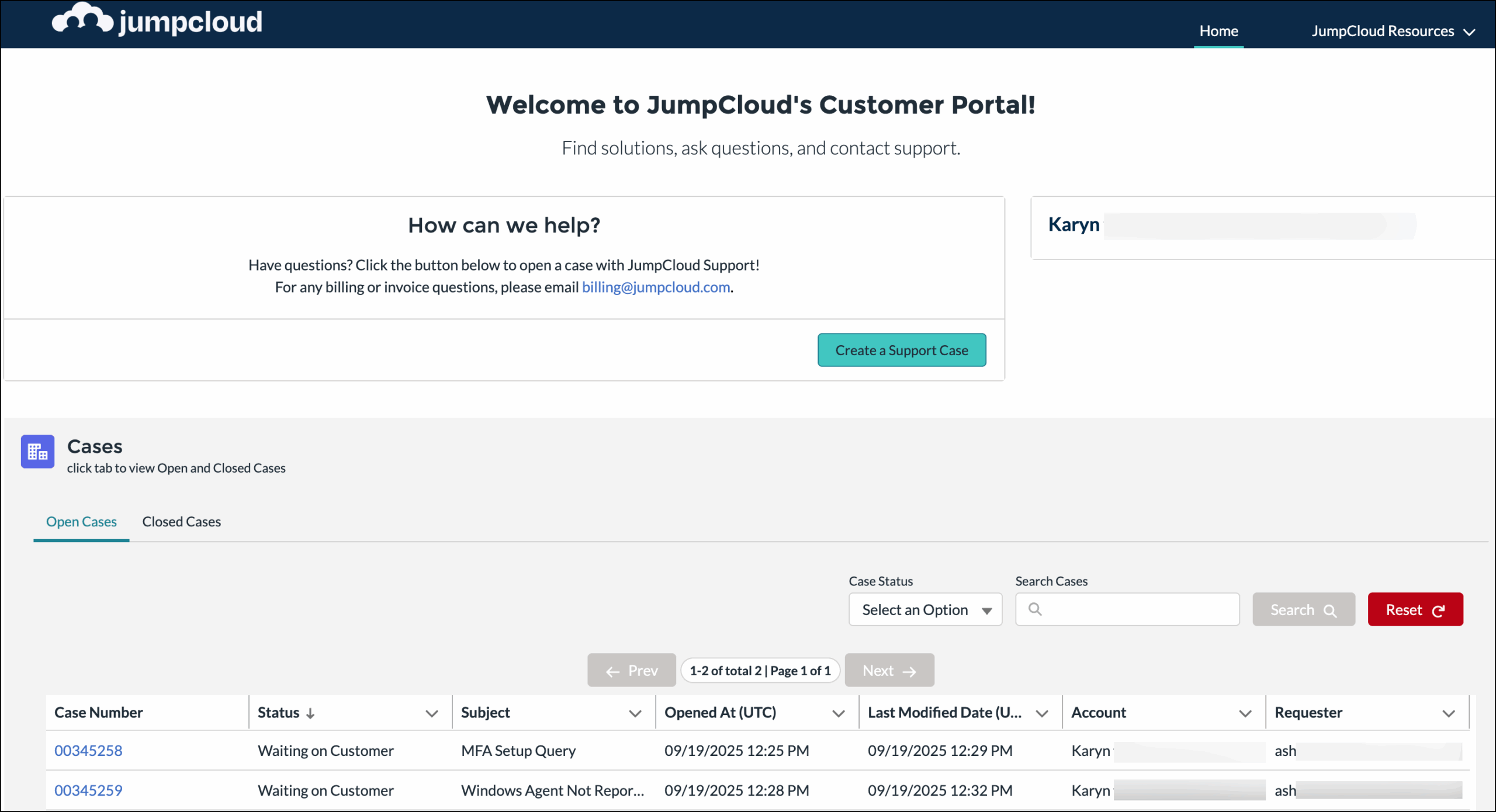1496x812 pixels.
Task: Click the refresh icon on the Reset button
Action: click(1439, 609)
